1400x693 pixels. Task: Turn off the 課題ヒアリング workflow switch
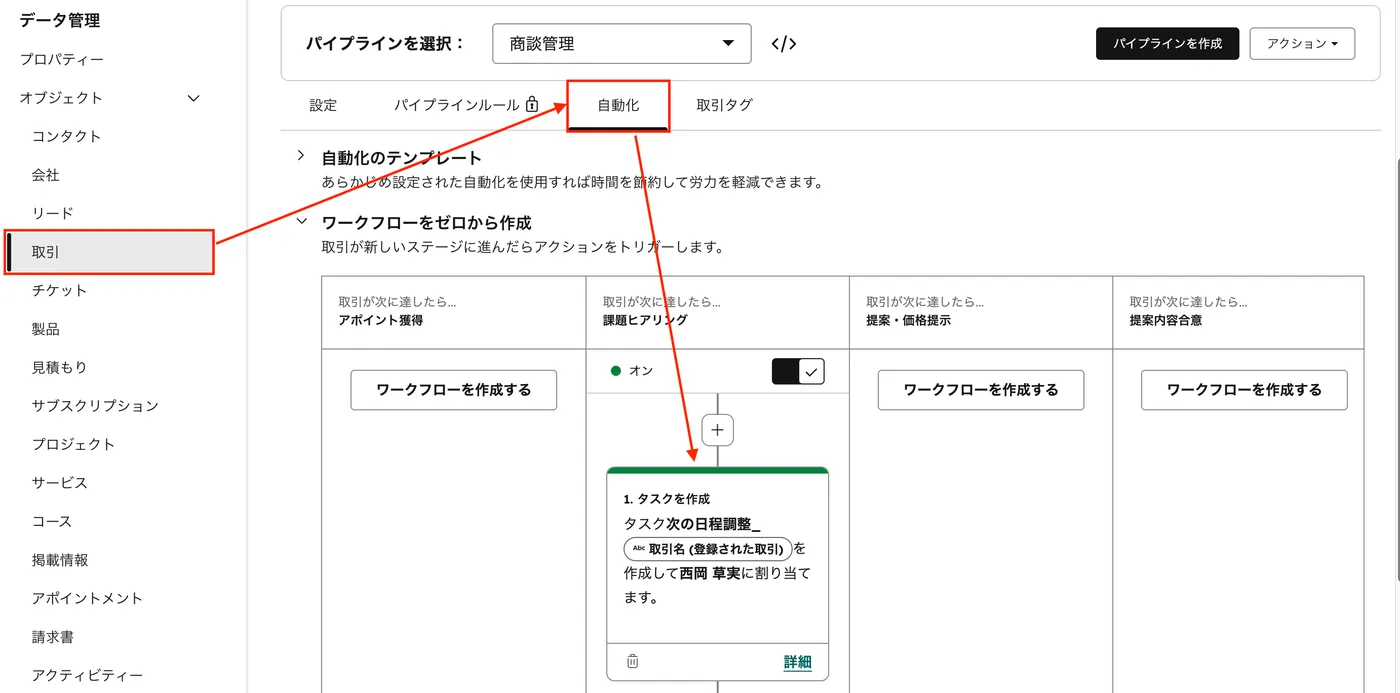[x=797, y=370]
